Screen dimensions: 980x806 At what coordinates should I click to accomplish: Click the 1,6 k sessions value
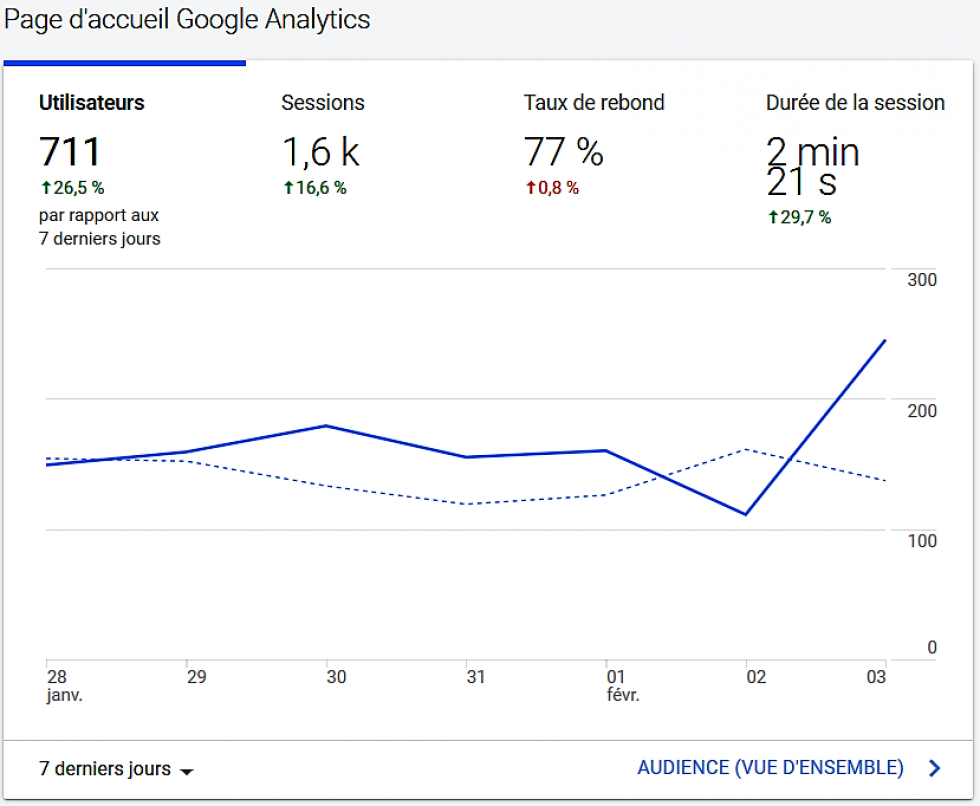point(321,152)
